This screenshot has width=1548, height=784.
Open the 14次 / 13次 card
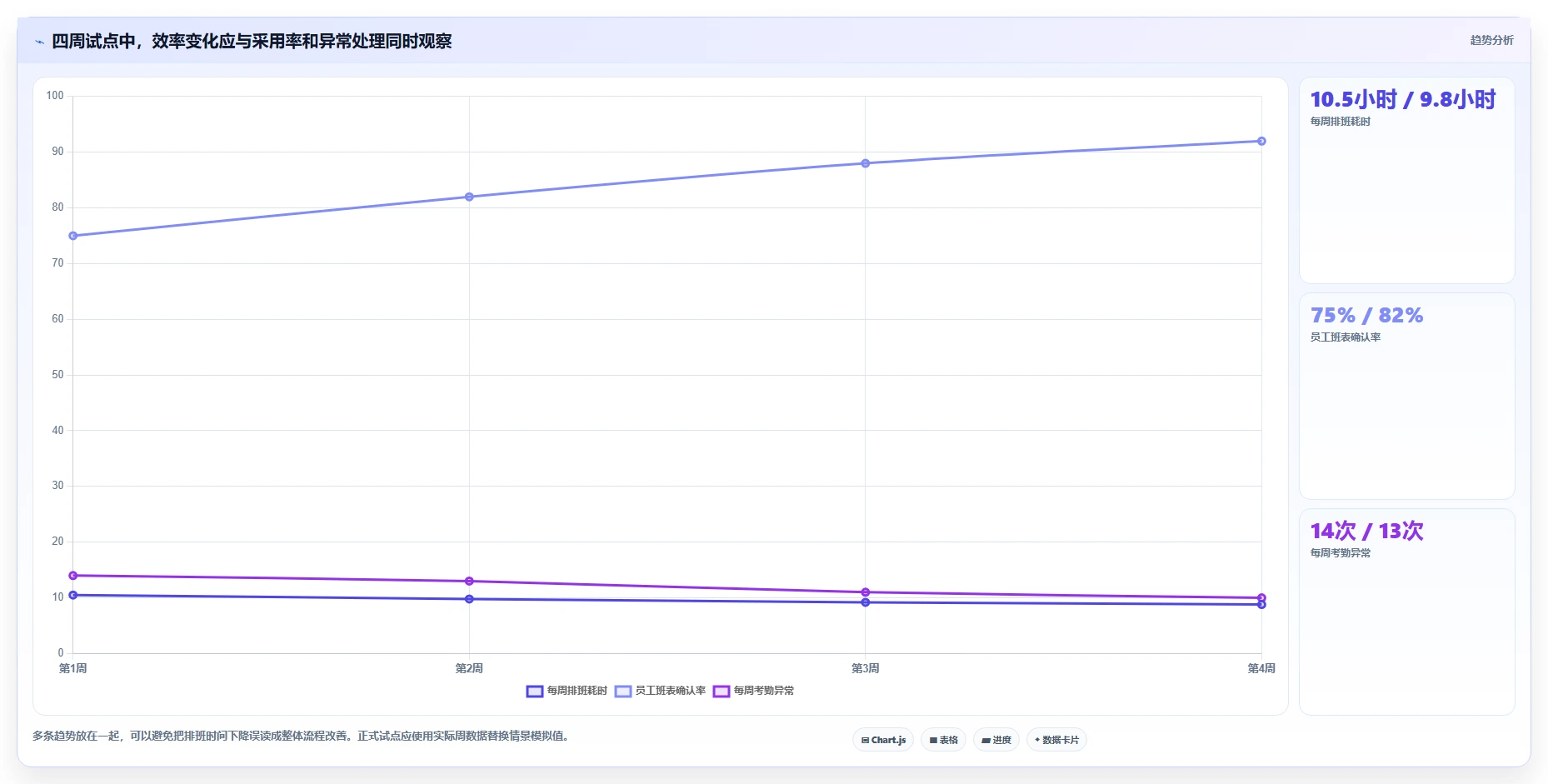1407,612
